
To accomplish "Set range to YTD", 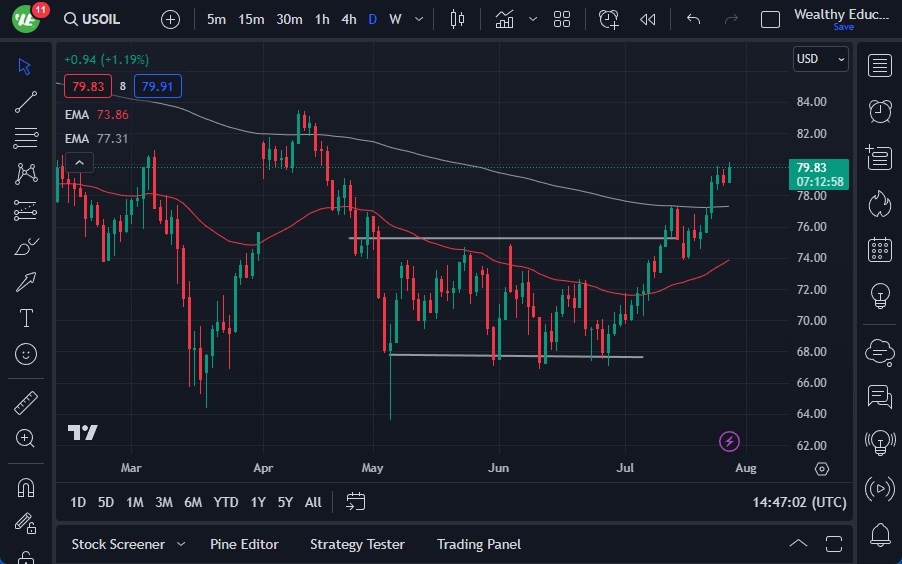I will click(x=226, y=502).
